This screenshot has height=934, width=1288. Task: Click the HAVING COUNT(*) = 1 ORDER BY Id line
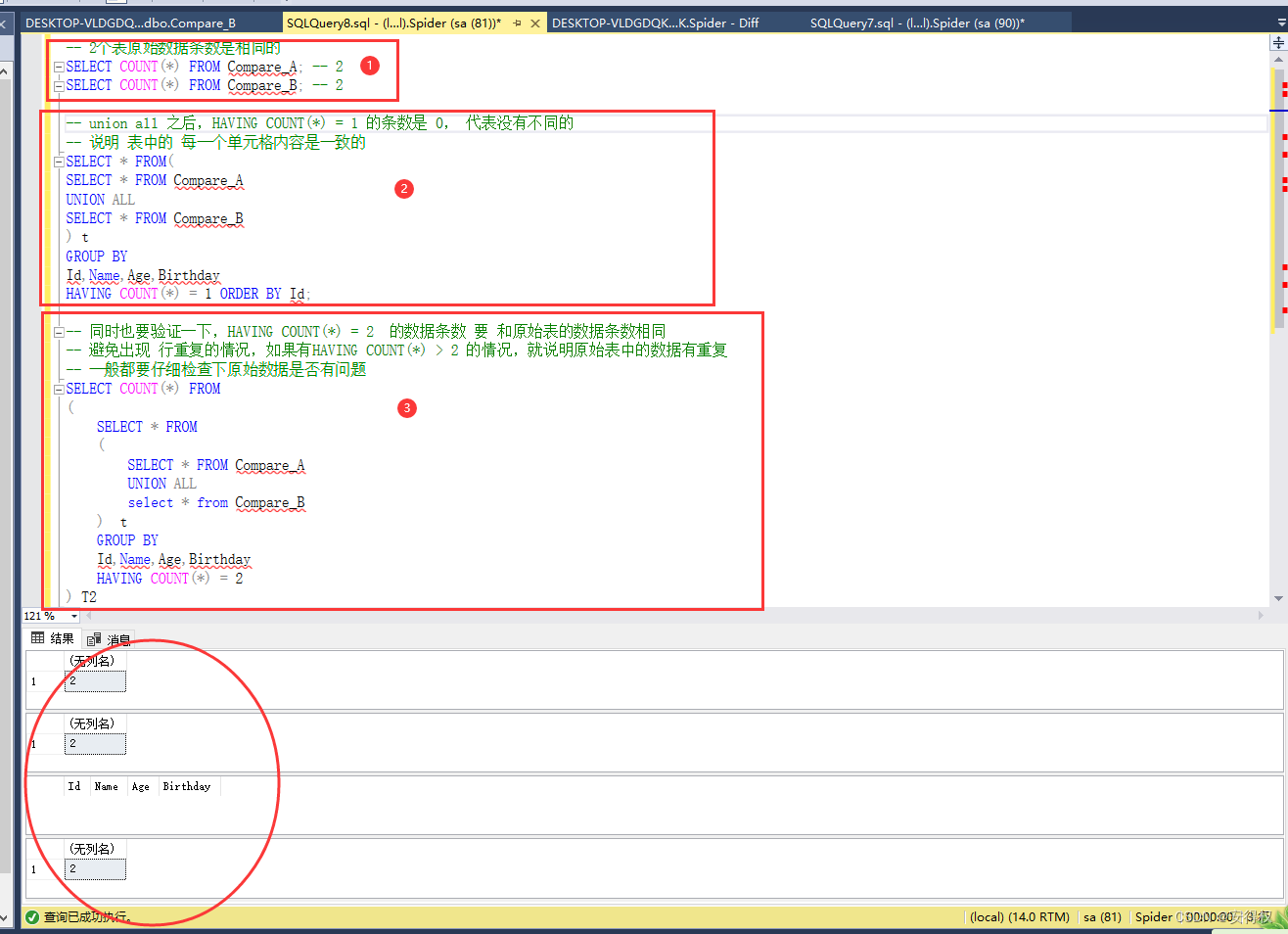[188, 294]
